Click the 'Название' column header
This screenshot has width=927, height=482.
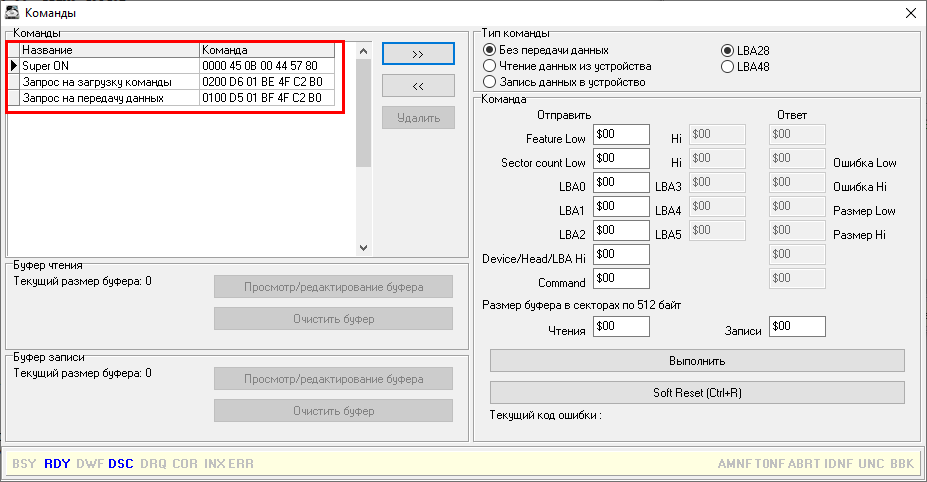(x=108, y=50)
